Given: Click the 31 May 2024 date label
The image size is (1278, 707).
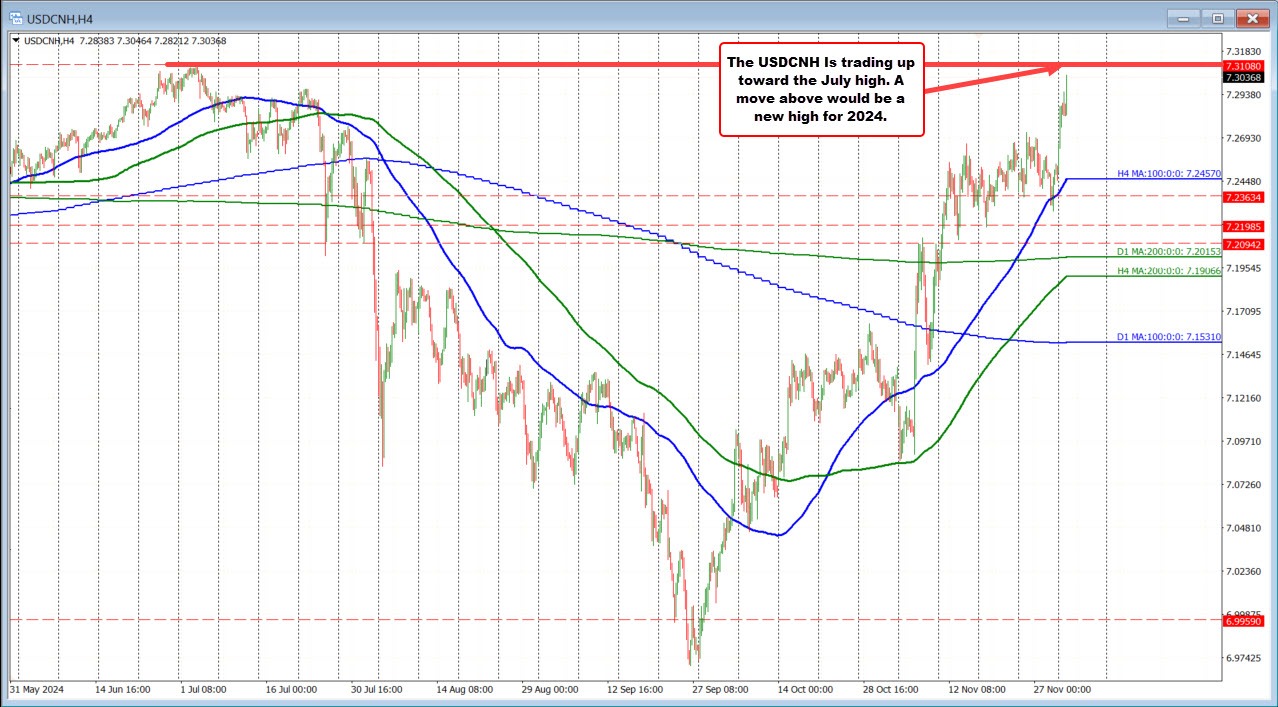Looking at the screenshot, I should click(37, 689).
